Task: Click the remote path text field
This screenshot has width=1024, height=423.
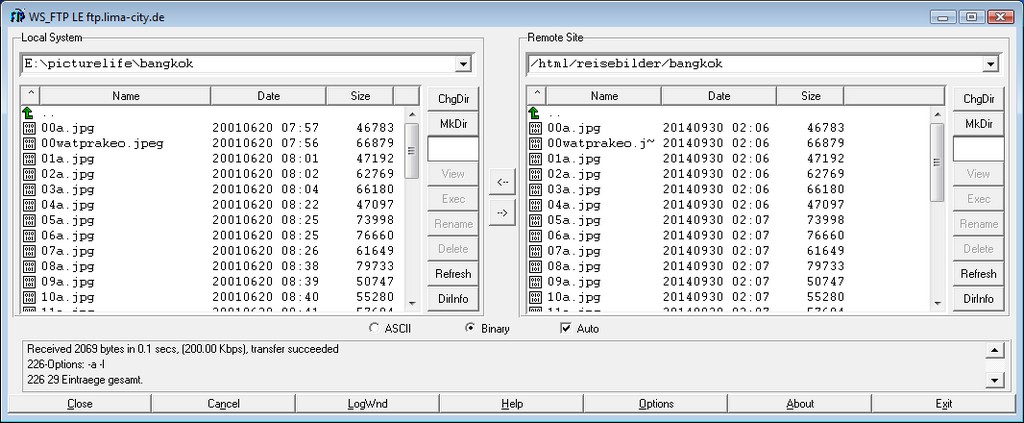Action: [x=754, y=64]
